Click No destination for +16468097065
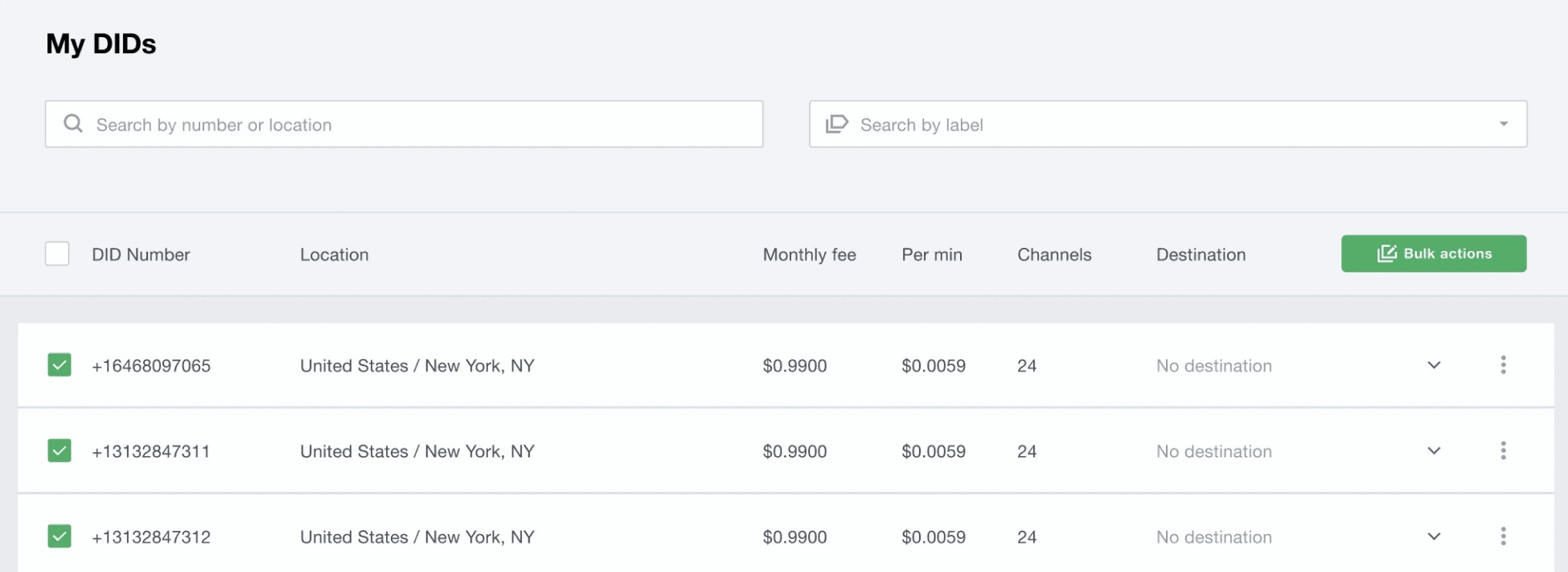The image size is (1568, 572). tap(1213, 366)
